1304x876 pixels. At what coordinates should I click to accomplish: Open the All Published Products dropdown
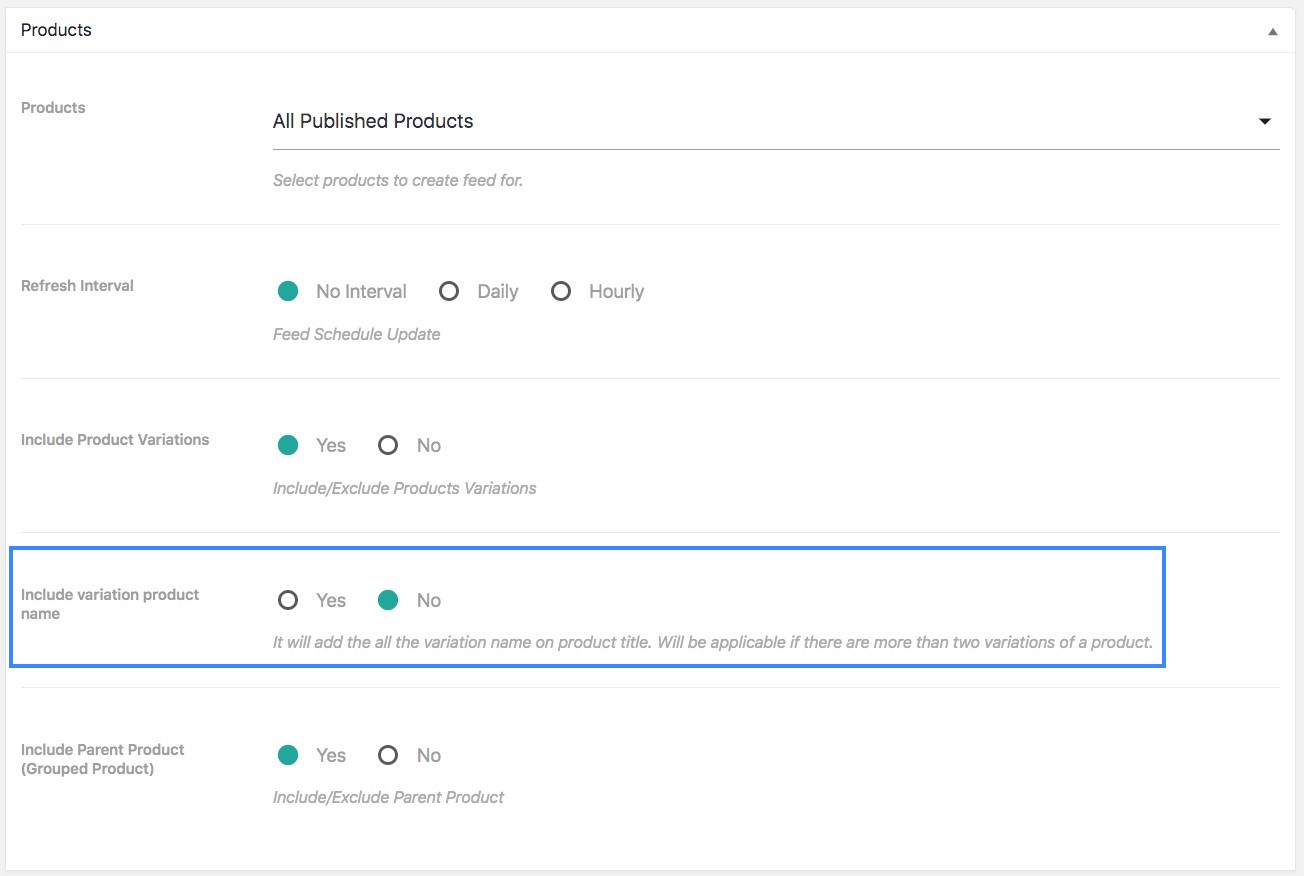(776, 121)
